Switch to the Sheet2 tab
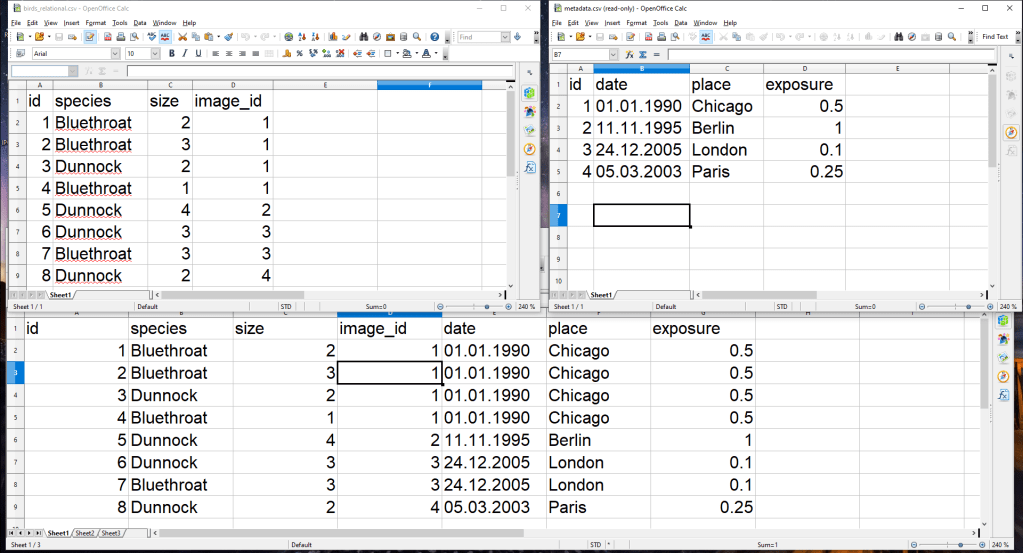The image size is (1023, 553). (85, 533)
